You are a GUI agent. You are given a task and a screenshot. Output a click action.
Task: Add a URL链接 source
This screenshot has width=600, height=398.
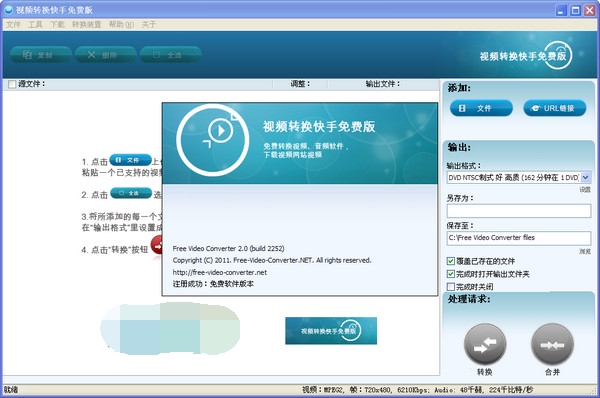pos(554,108)
